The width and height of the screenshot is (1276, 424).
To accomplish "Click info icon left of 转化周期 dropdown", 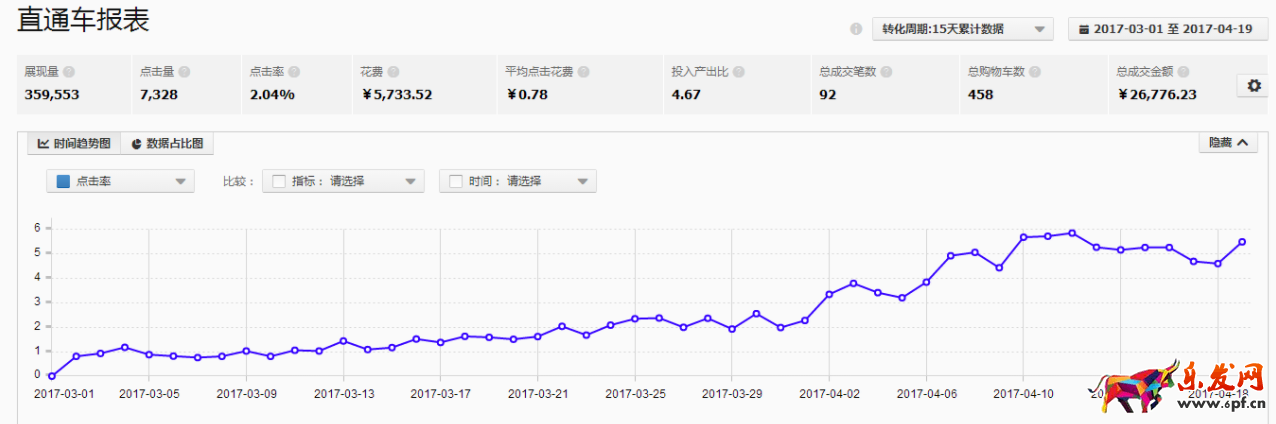I will (856, 29).
